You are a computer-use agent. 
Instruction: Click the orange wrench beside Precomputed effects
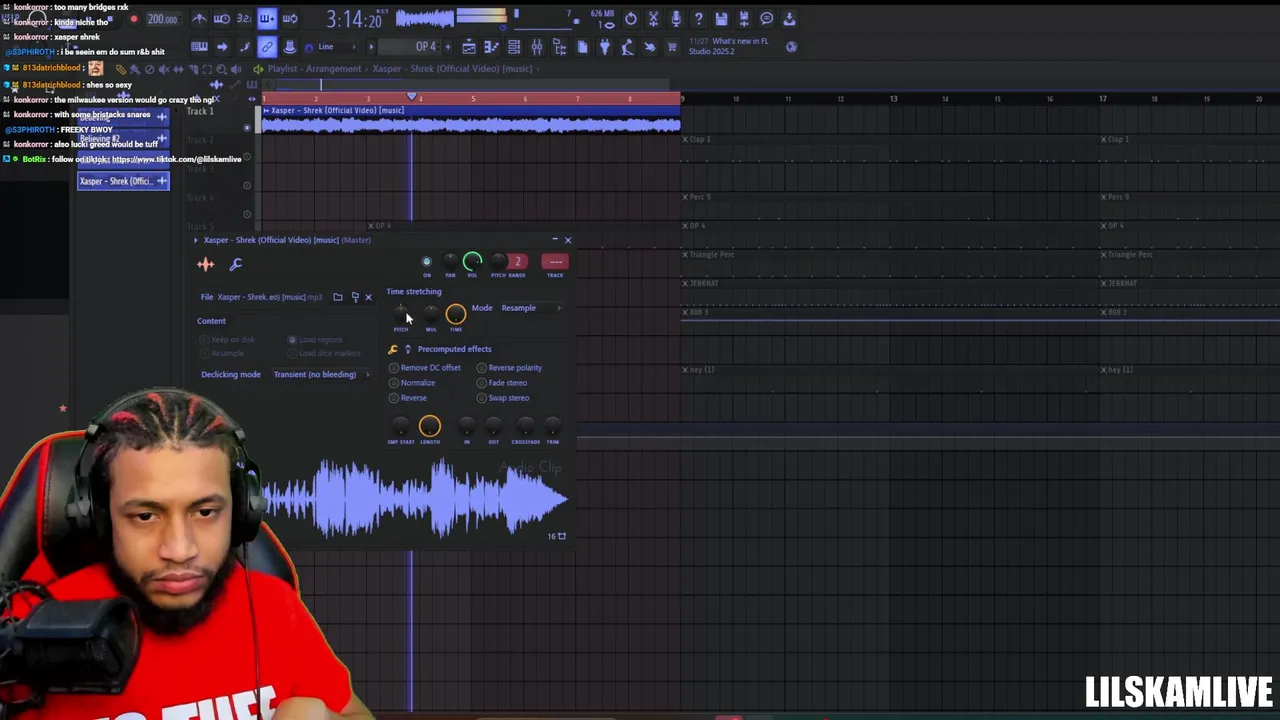pyautogui.click(x=393, y=349)
